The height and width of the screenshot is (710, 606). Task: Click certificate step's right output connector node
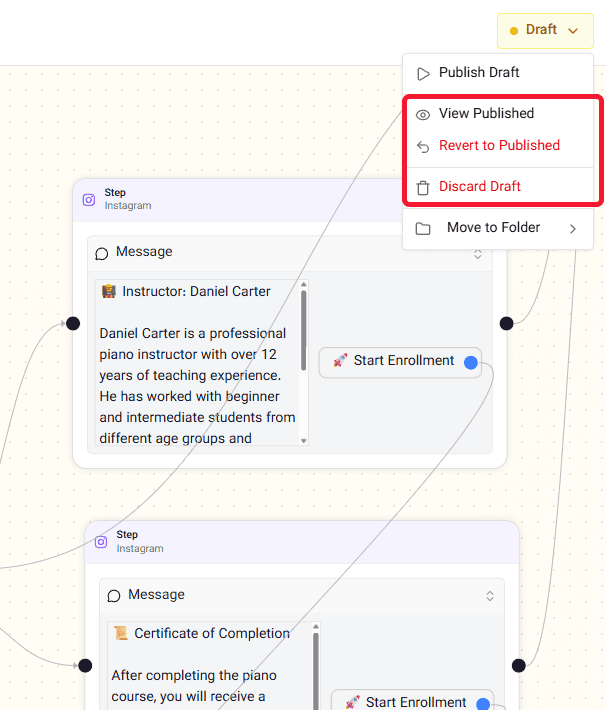pyautogui.click(x=519, y=665)
